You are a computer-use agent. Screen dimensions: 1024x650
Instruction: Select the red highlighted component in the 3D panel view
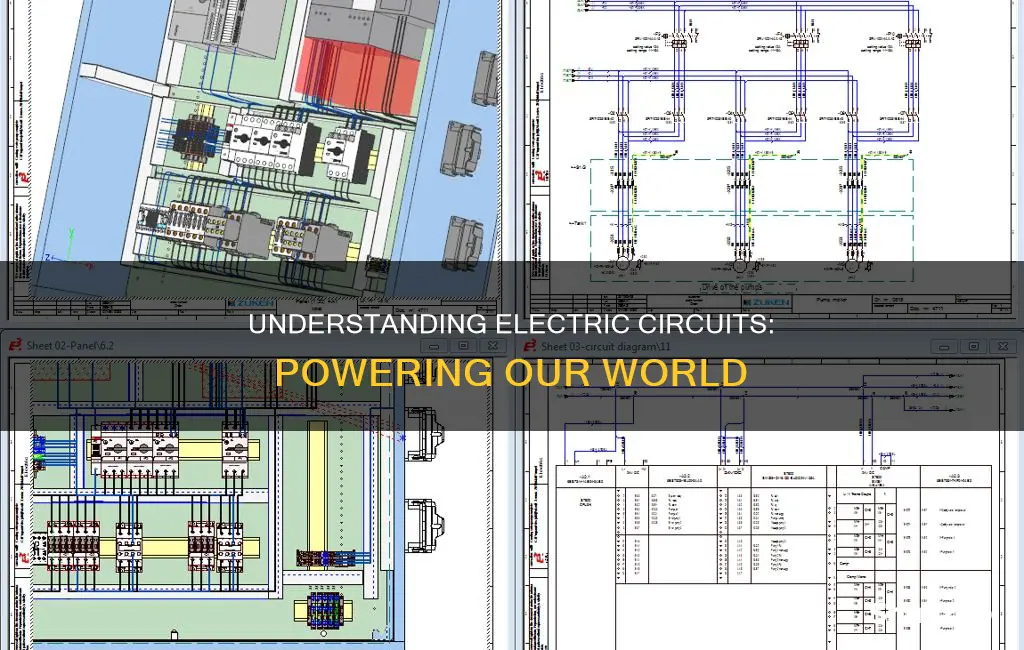358,75
